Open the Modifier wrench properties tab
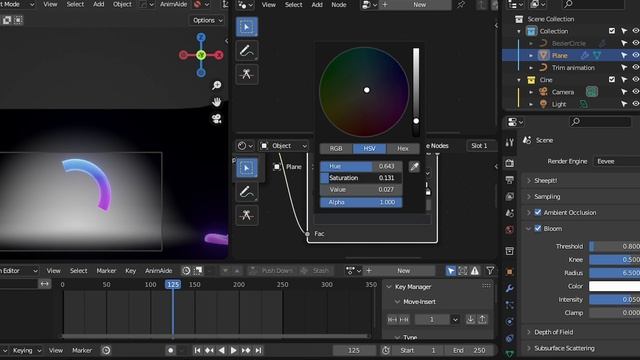This screenshot has width=640, height=360. pos(509,289)
